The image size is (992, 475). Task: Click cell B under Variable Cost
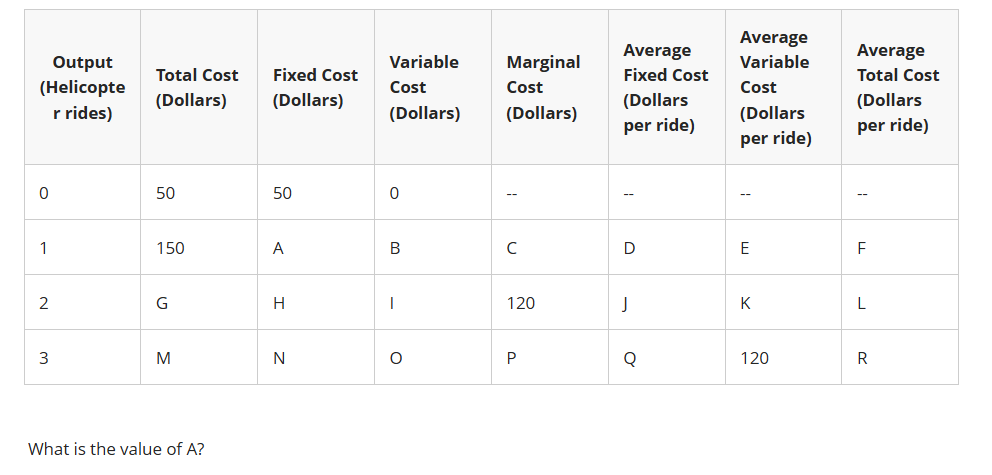(395, 248)
